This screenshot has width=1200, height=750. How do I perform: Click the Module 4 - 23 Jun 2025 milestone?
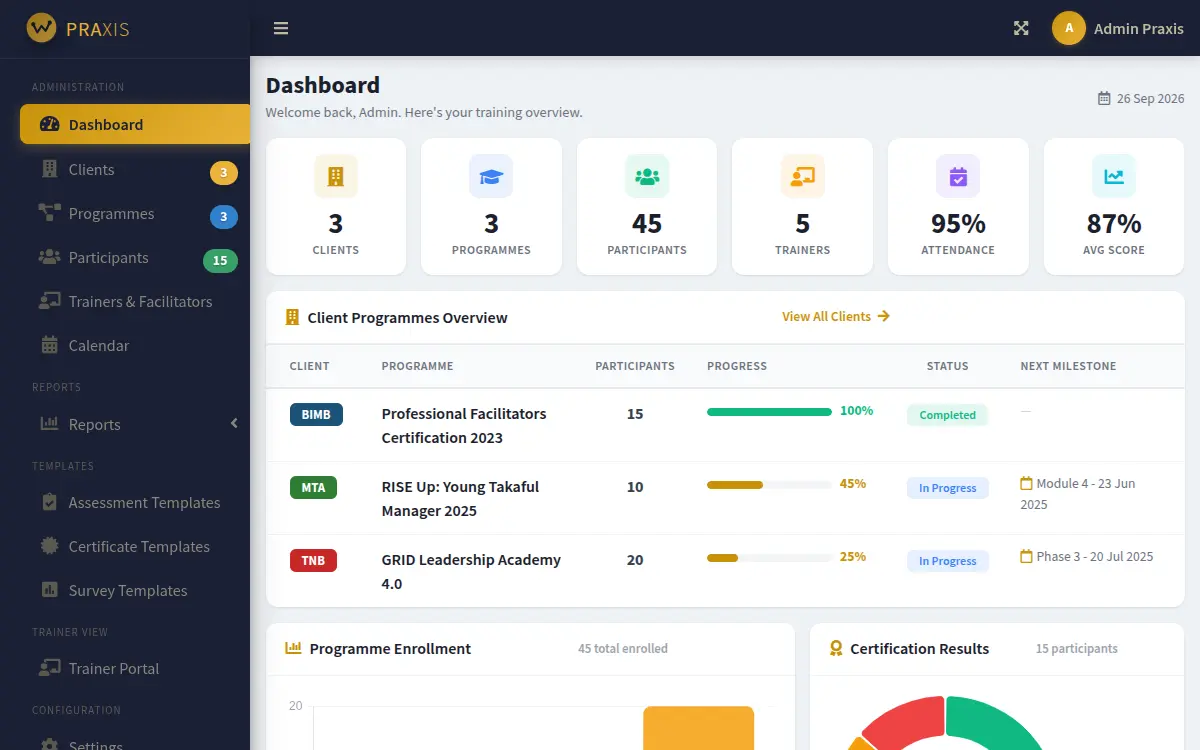(x=1078, y=494)
